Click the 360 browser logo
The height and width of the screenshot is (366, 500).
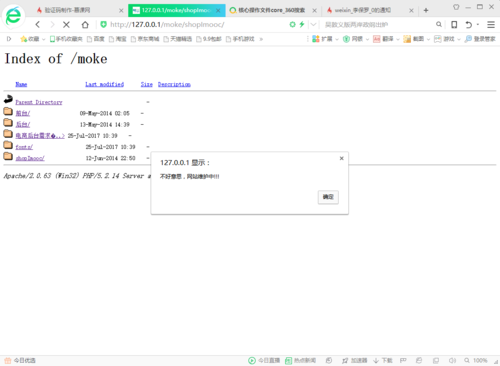[x=13, y=15]
